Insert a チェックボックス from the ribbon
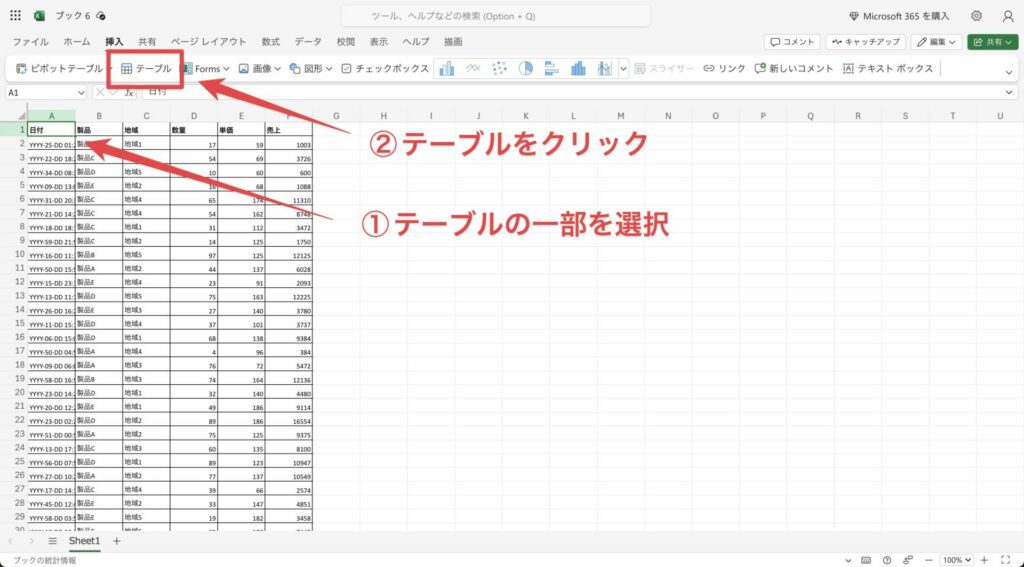The width and height of the screenshot is (1024, 567). coord(385,68)
